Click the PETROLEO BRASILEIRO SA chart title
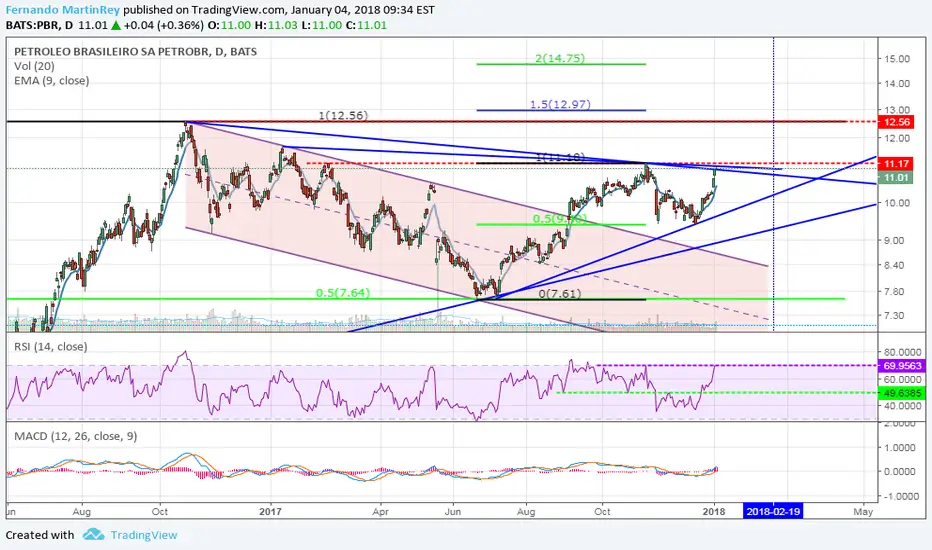Viewport: 932px width, 550px height. pyautogui.click(x=136, y=52)
